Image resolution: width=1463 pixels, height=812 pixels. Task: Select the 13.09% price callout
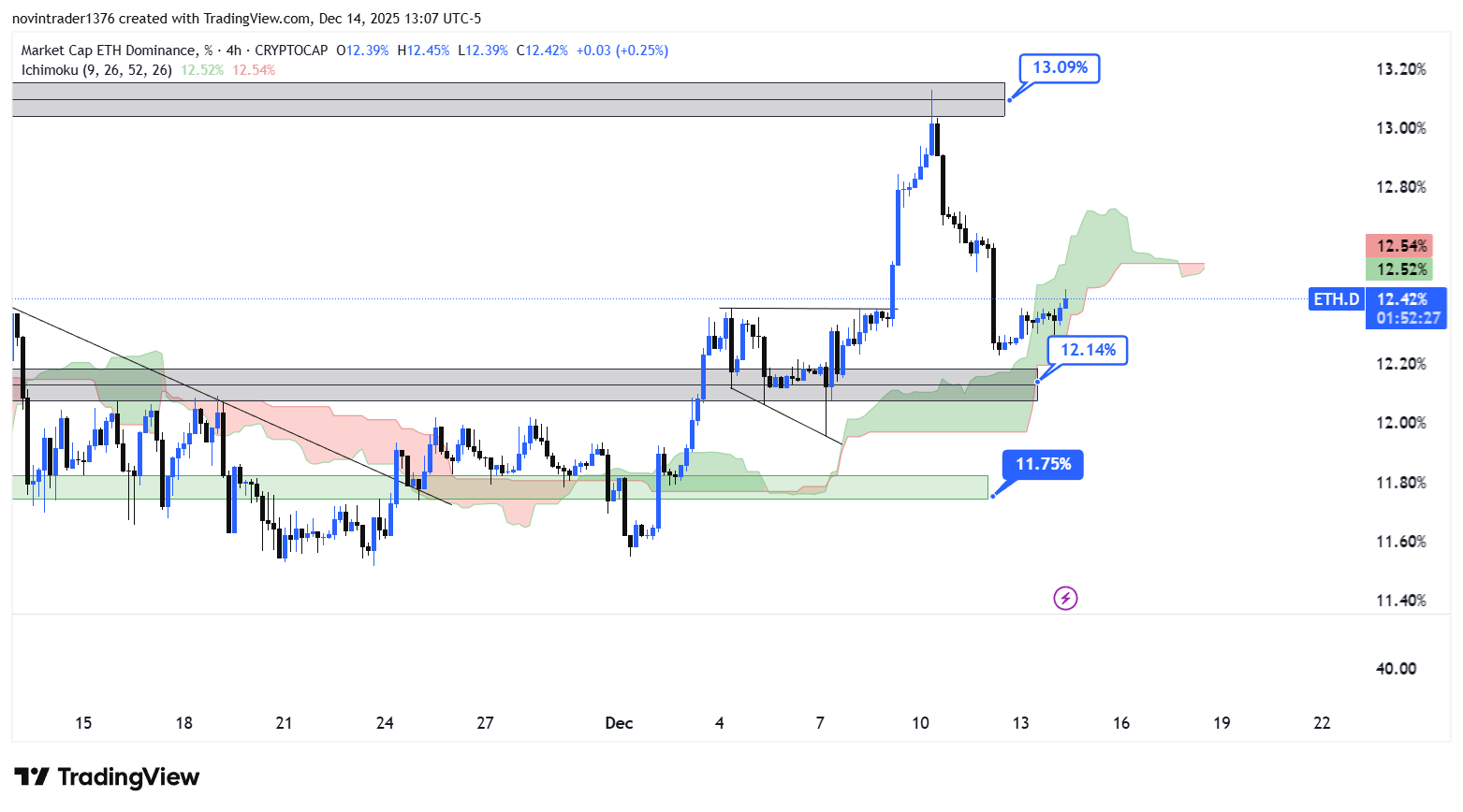[x=1060, y=68]
